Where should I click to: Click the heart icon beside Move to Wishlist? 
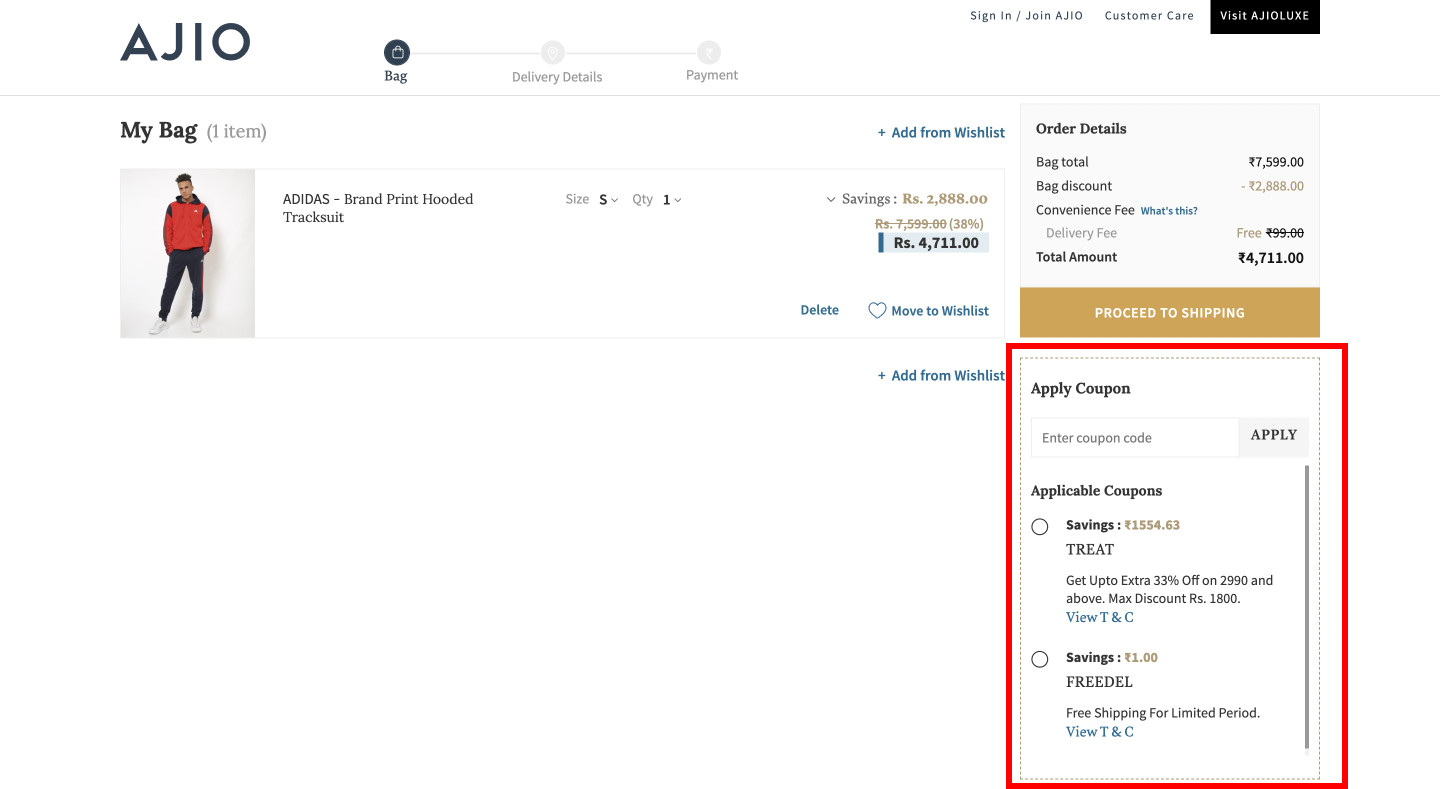click(x=877, y=311)
